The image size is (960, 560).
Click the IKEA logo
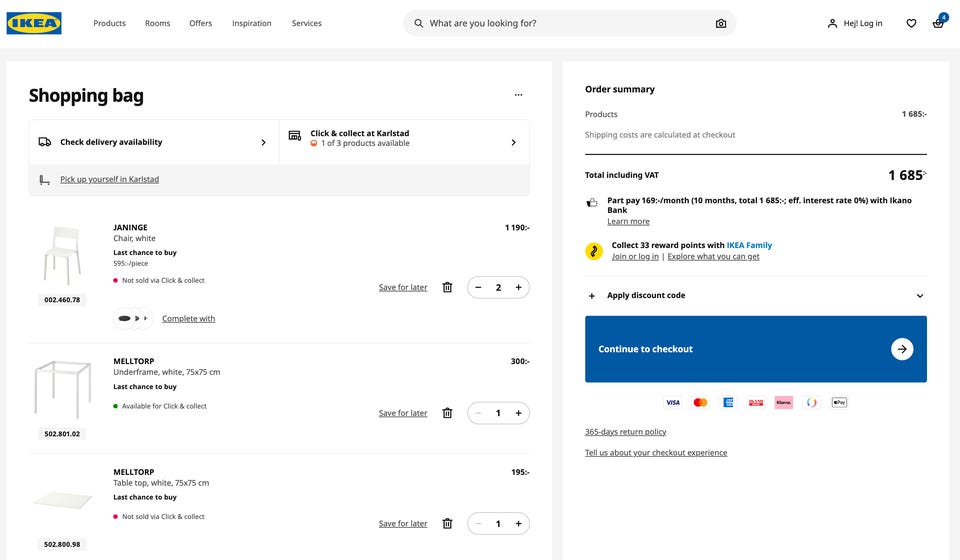point(34,23)
